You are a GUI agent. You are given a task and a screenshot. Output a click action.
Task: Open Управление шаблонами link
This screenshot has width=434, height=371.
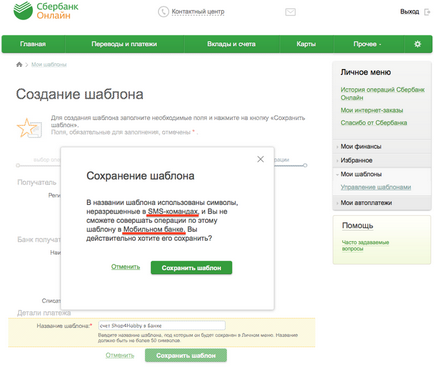[x=376, y=187]
